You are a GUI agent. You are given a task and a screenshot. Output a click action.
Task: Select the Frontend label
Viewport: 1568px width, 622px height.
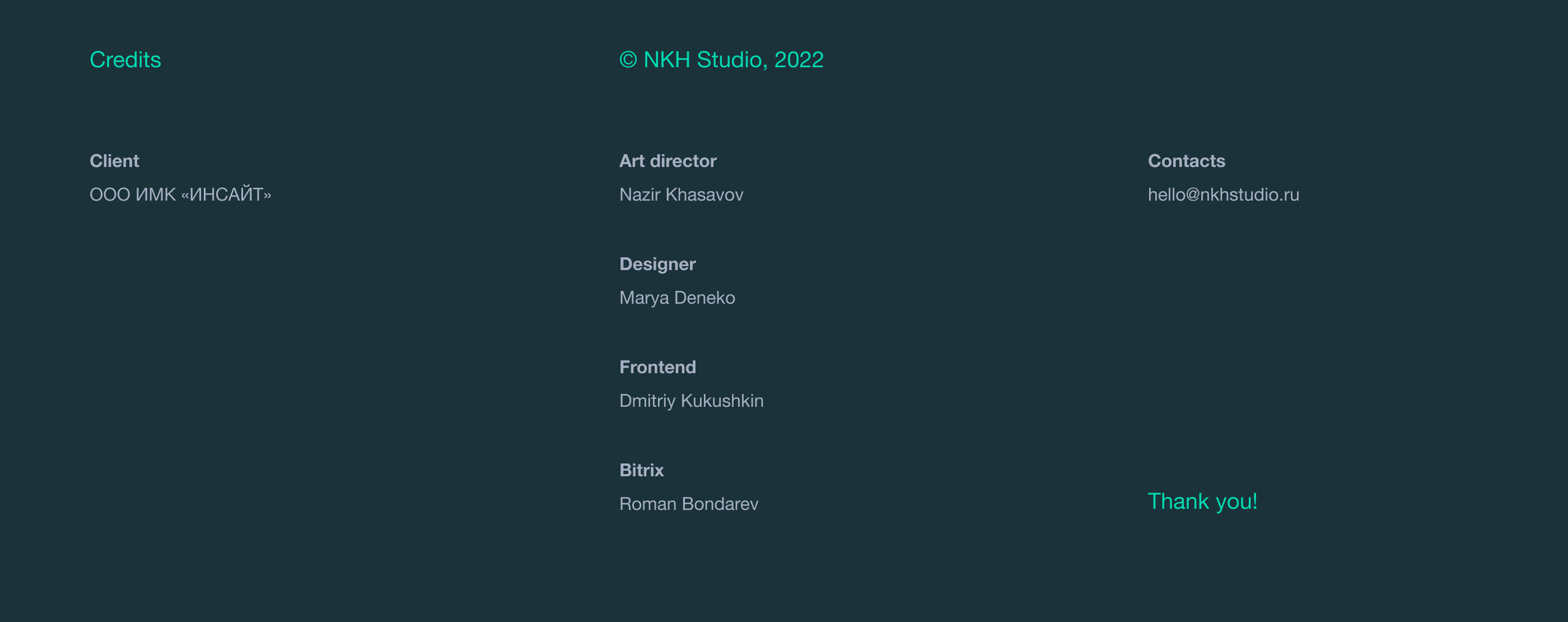coord(657,366)
